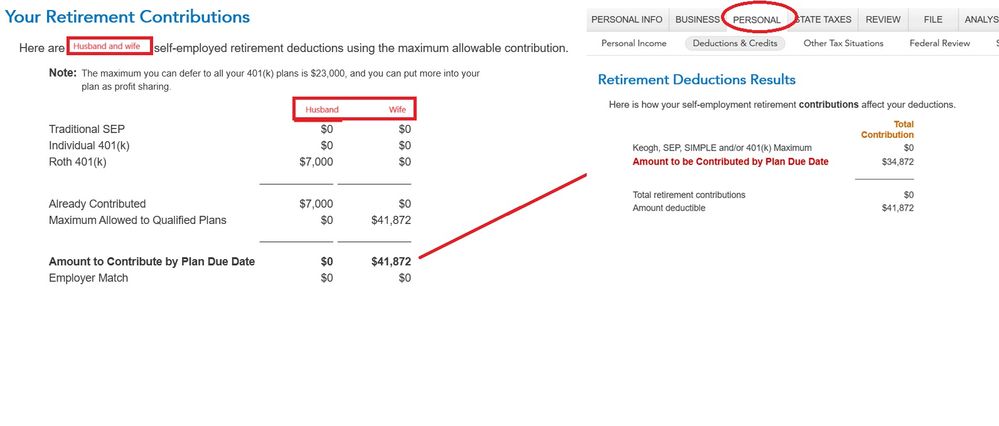
Task: Click Retirement Deductions Results heading
Action: 697,80
